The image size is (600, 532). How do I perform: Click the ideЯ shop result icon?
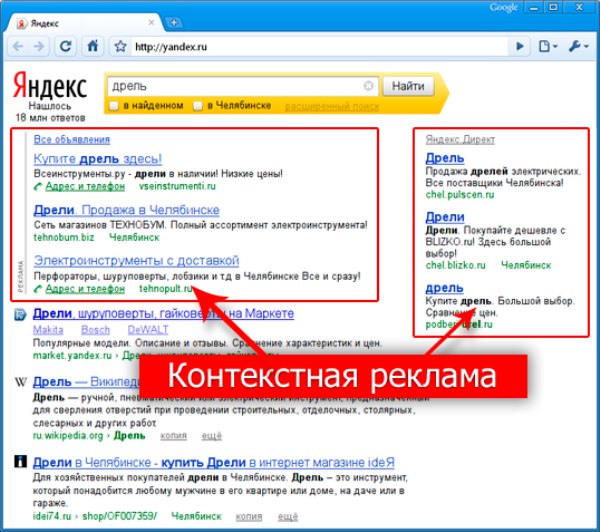tap(20, 461)
